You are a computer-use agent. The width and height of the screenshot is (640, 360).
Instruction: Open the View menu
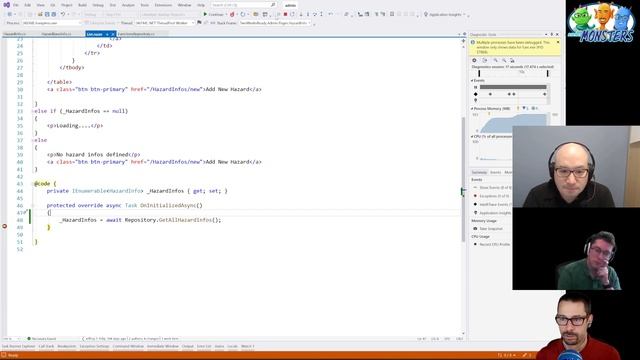40,5
